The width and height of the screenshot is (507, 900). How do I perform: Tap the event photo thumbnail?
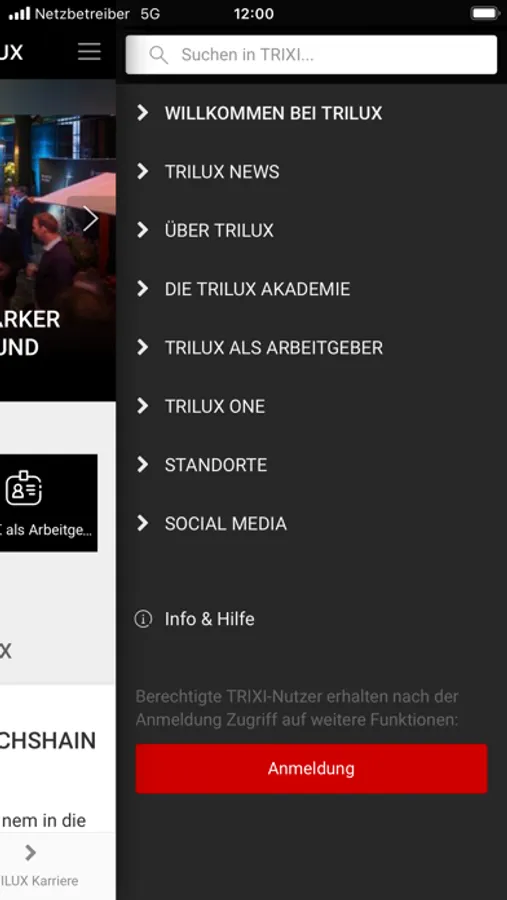click(57, 240)
